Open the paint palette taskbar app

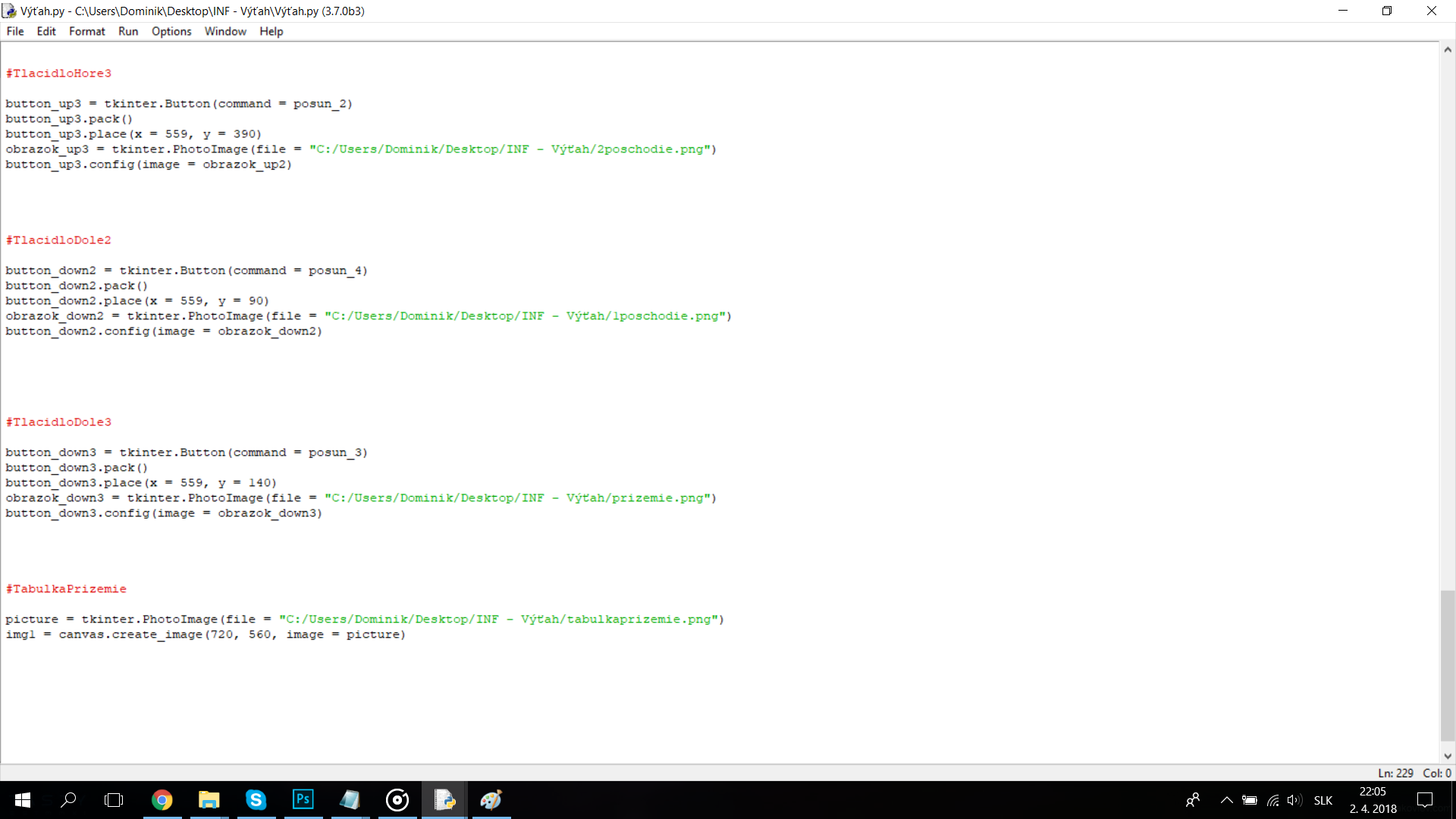[x=491, y=800]
